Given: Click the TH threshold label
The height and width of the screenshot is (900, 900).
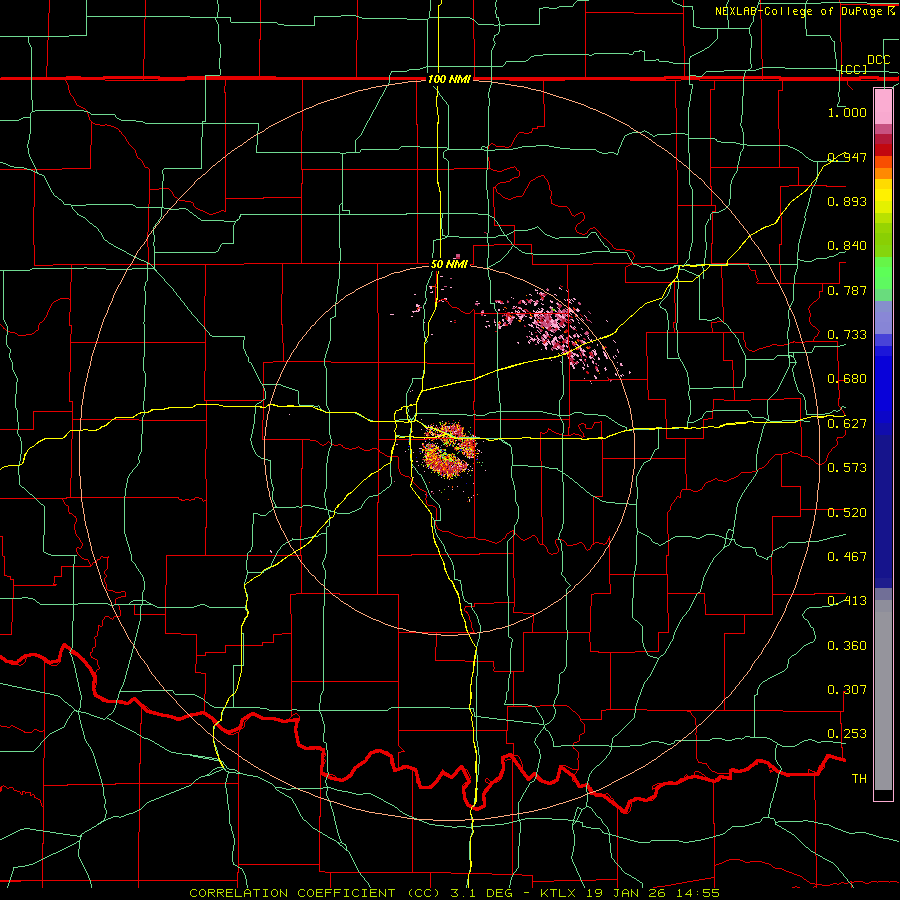Looking at the screenshot, I should click(859, 779).
